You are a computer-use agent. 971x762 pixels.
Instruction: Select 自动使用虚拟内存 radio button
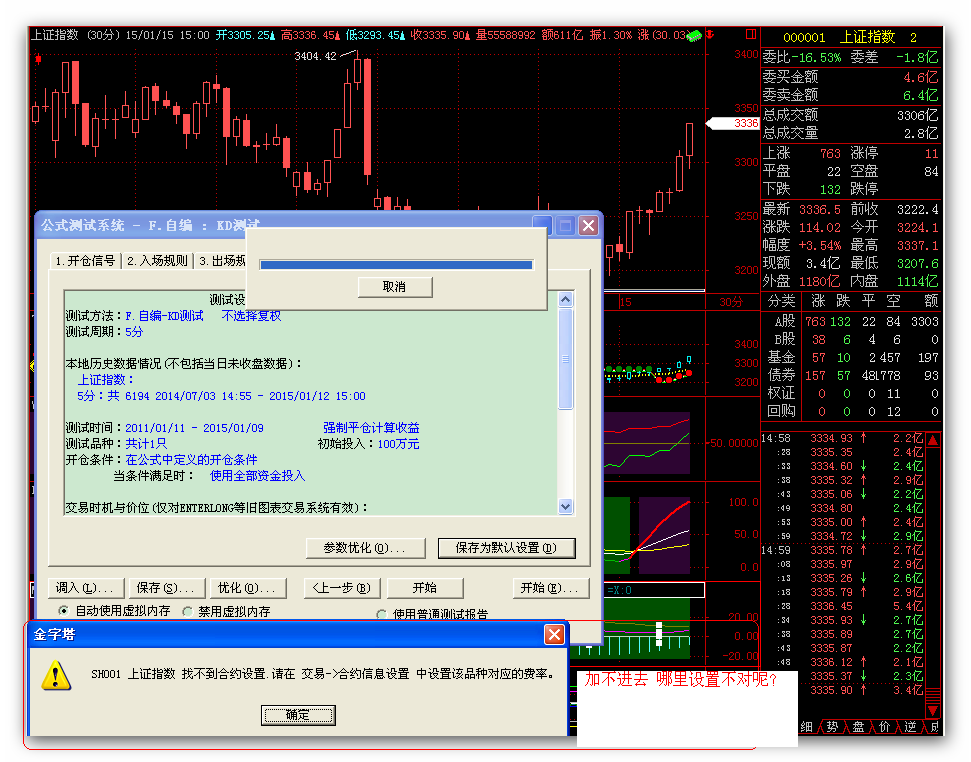pos(64,610)
